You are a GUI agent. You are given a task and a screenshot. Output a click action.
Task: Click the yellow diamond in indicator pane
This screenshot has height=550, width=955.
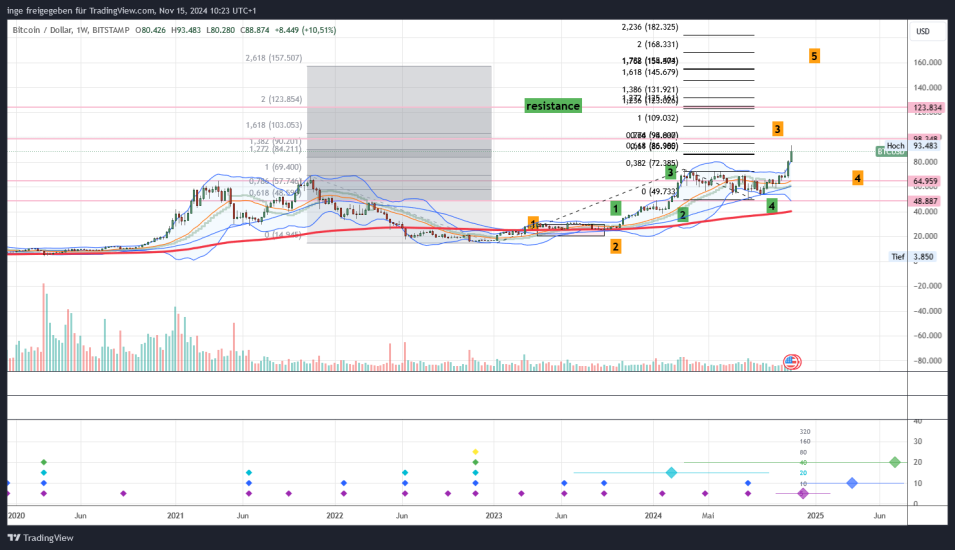[x=476, y=452]
